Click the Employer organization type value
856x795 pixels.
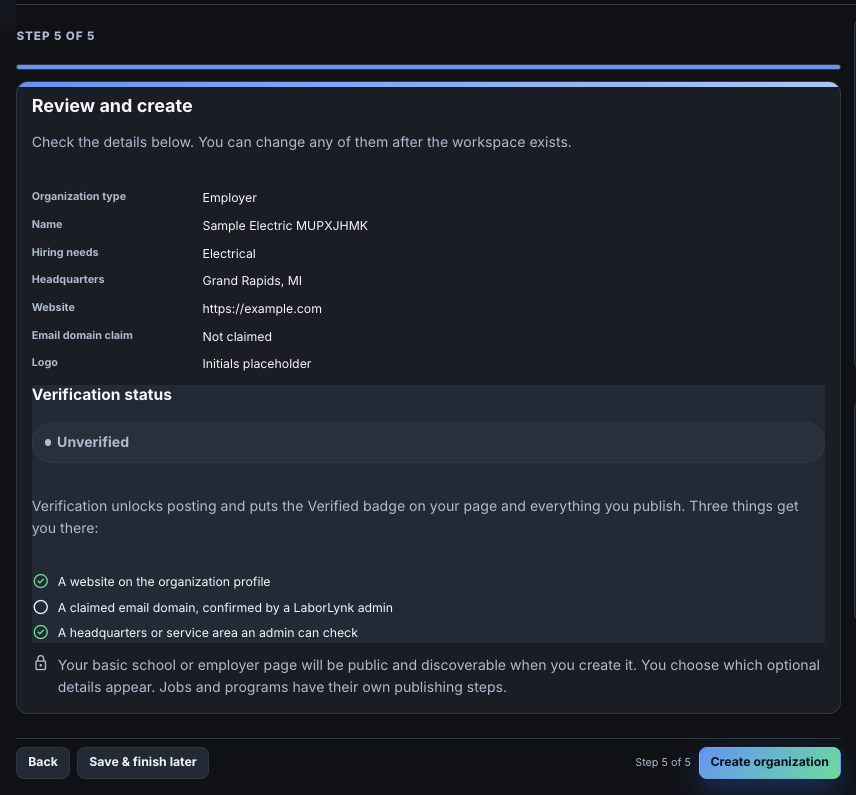click(x=229, y=198)
